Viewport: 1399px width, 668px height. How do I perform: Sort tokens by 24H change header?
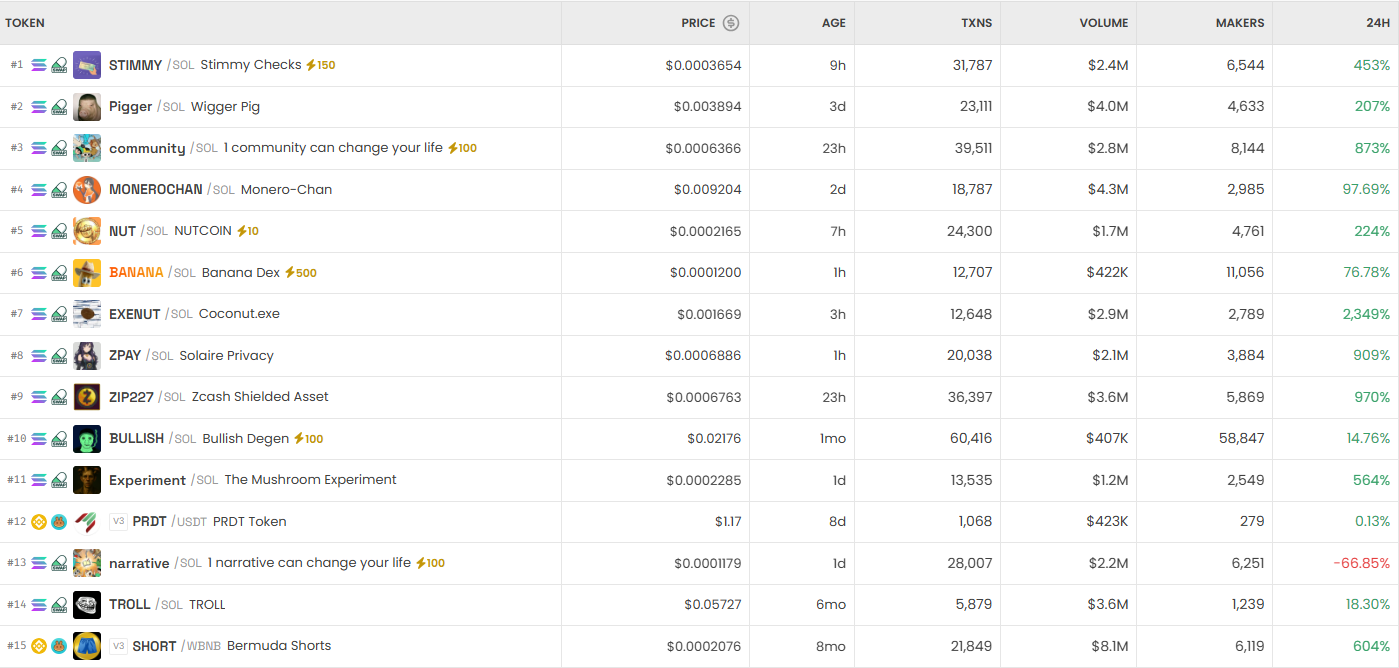(1377, 23)
